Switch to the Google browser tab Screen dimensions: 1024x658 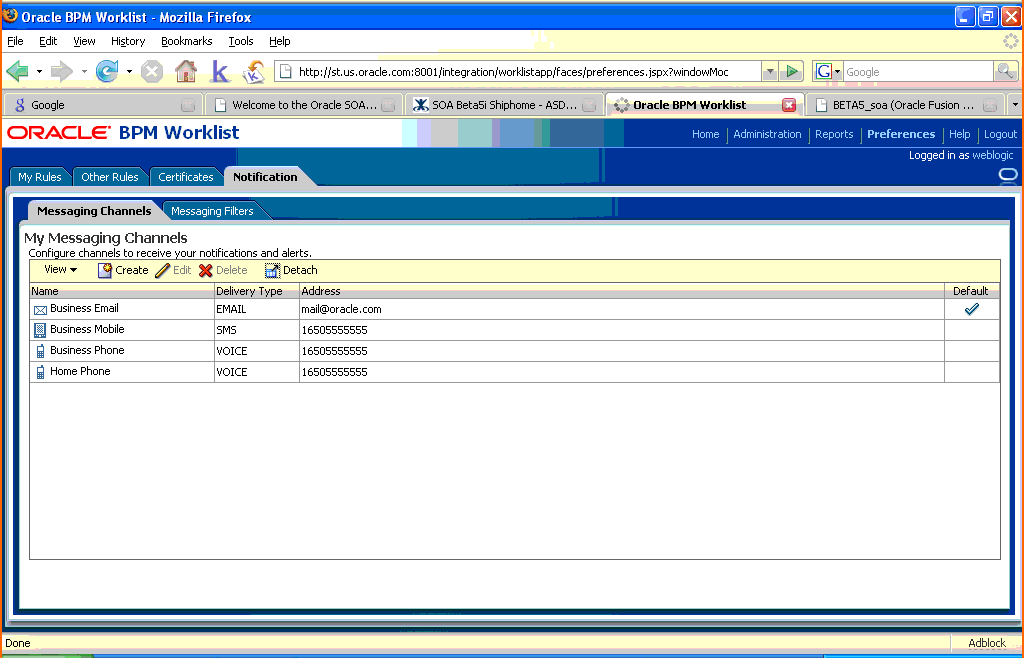(x=101, y=104)
